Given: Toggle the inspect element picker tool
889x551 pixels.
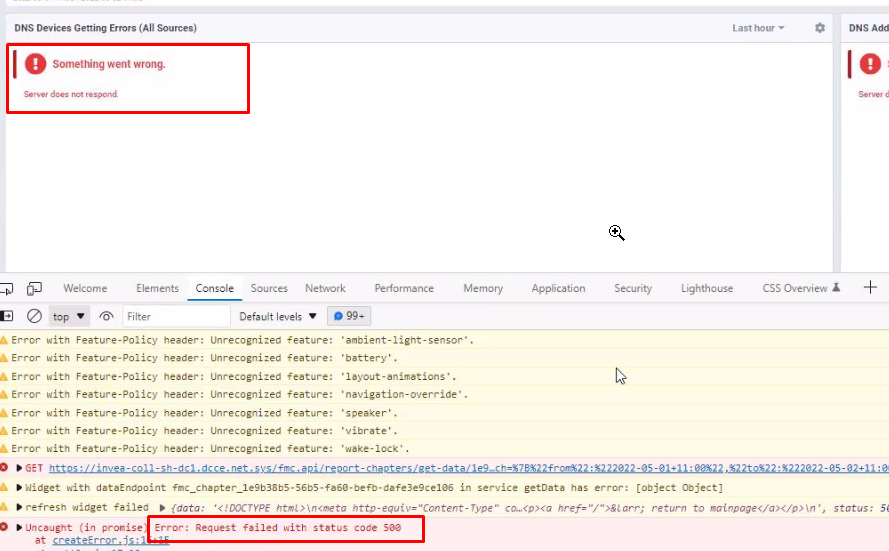Looking at the screenshot, I should (x=7, y=289).
